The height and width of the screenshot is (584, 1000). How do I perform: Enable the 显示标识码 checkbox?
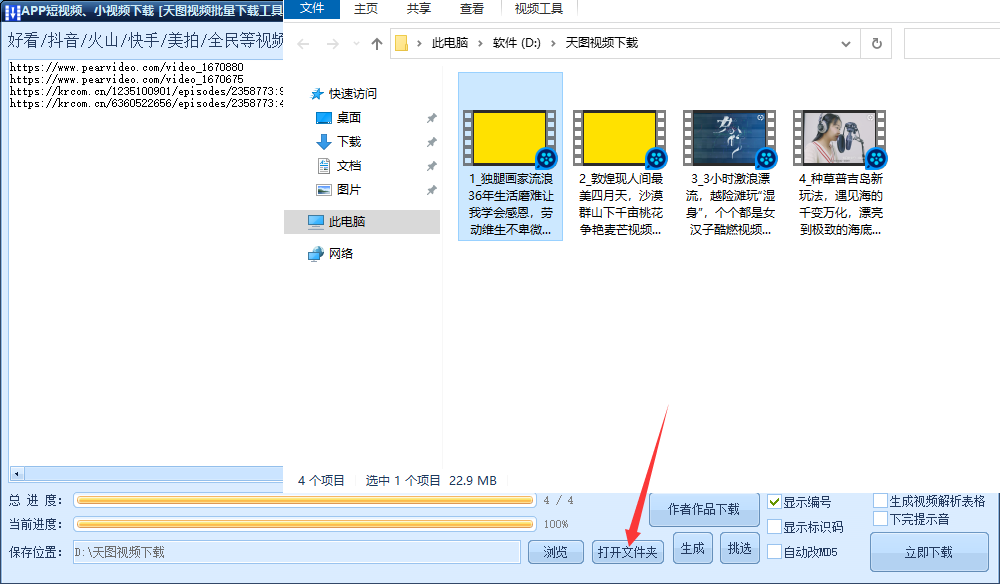774,527
